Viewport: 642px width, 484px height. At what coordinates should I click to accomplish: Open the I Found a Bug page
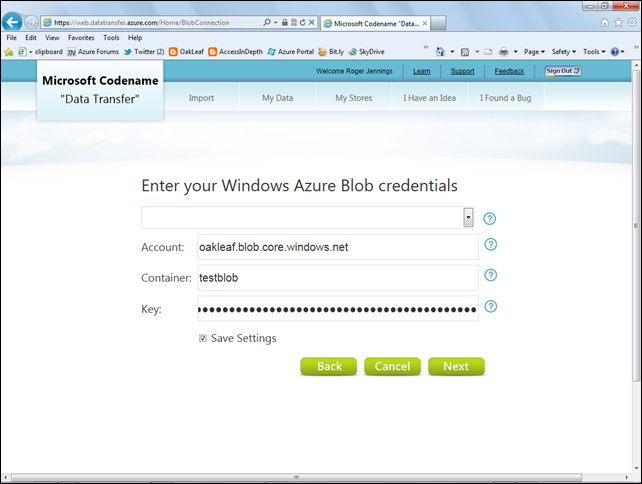coord(506,98)
